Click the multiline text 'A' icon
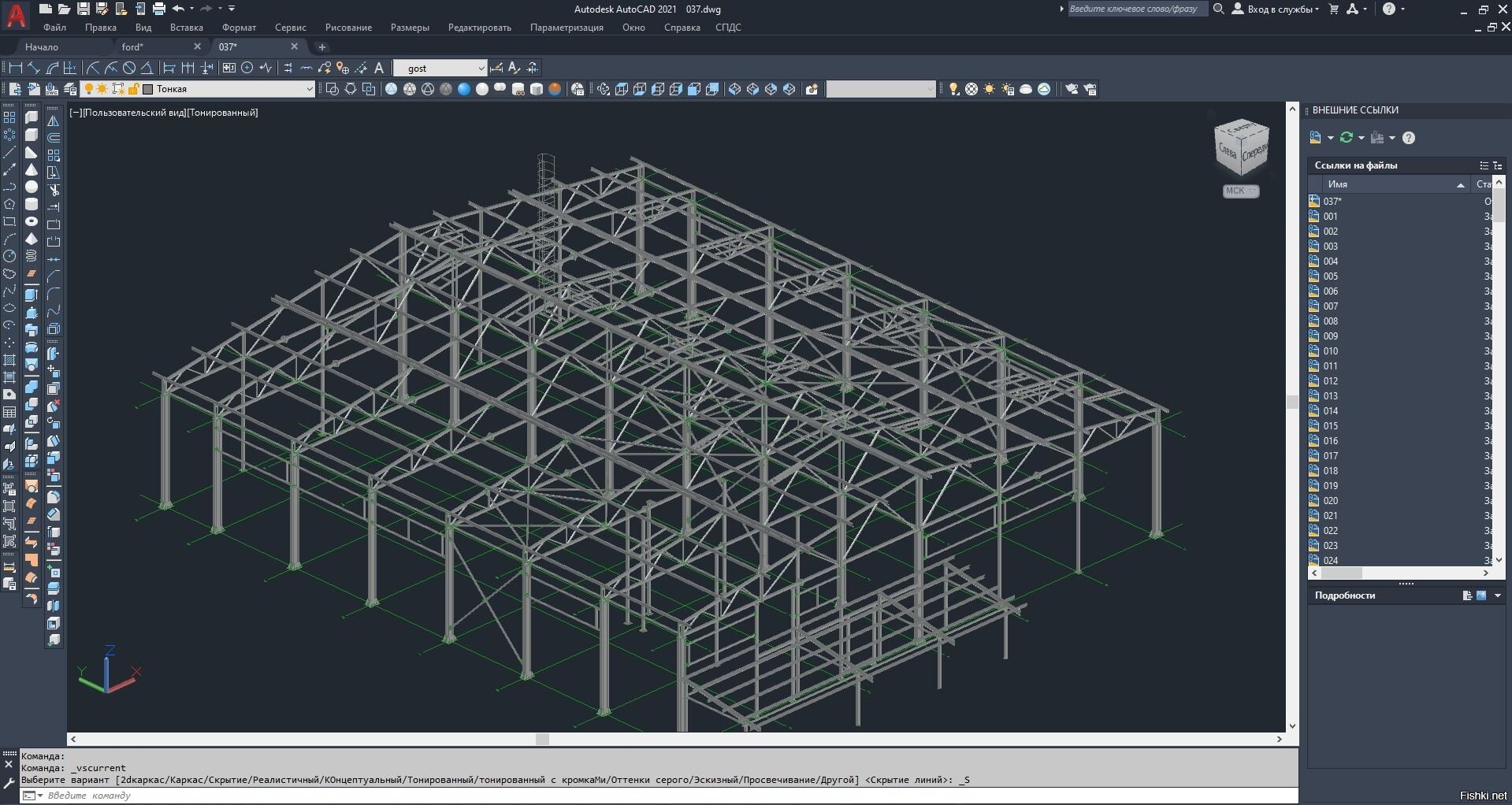 click(378, 68)
